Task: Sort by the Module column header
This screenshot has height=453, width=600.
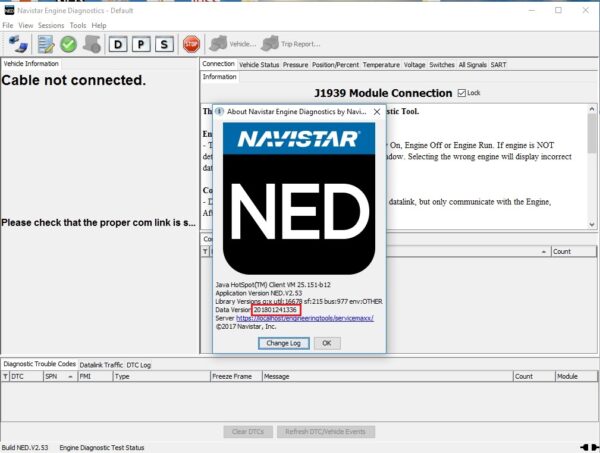Action: (576, 376)
